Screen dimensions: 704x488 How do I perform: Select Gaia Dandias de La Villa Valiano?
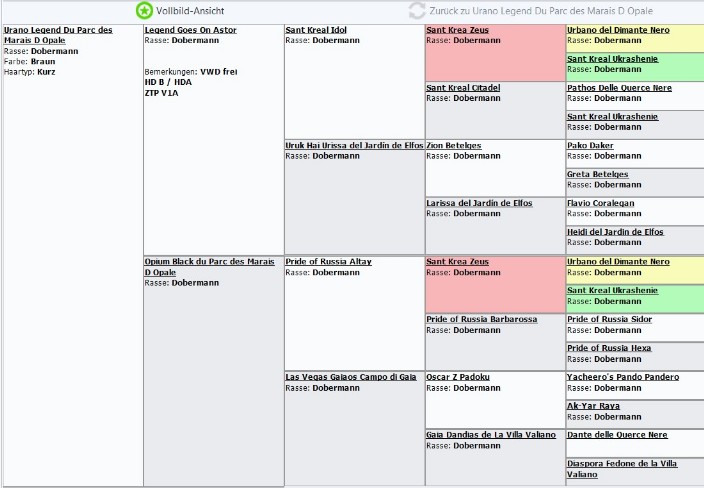point(491,435)
